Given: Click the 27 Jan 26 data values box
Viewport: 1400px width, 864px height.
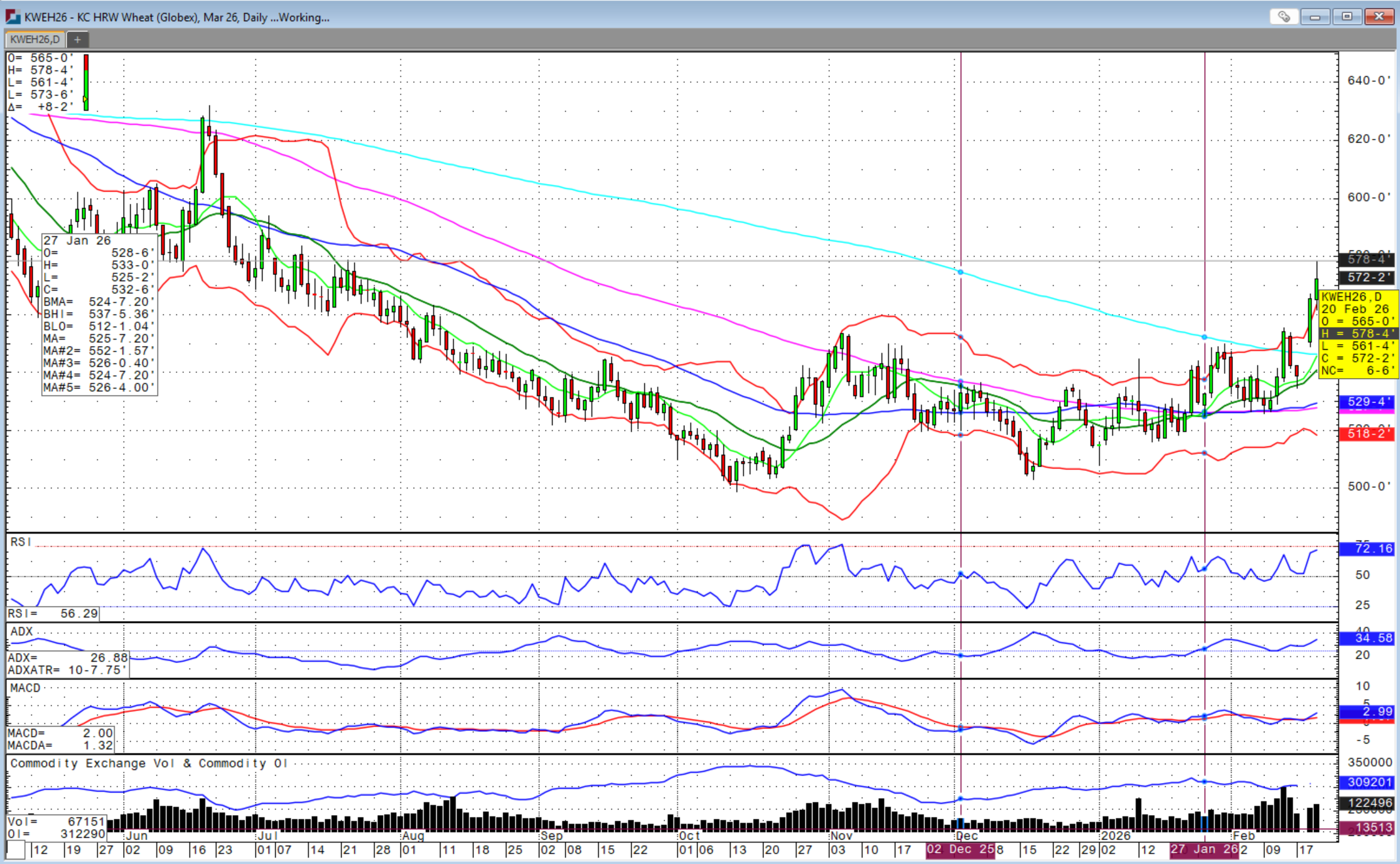Looking at the screenshot, I should 99,314.
